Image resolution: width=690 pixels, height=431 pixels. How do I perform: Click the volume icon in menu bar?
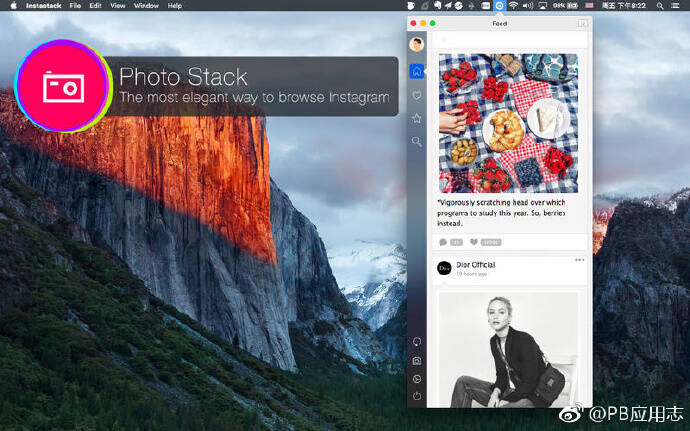(527, 6)
